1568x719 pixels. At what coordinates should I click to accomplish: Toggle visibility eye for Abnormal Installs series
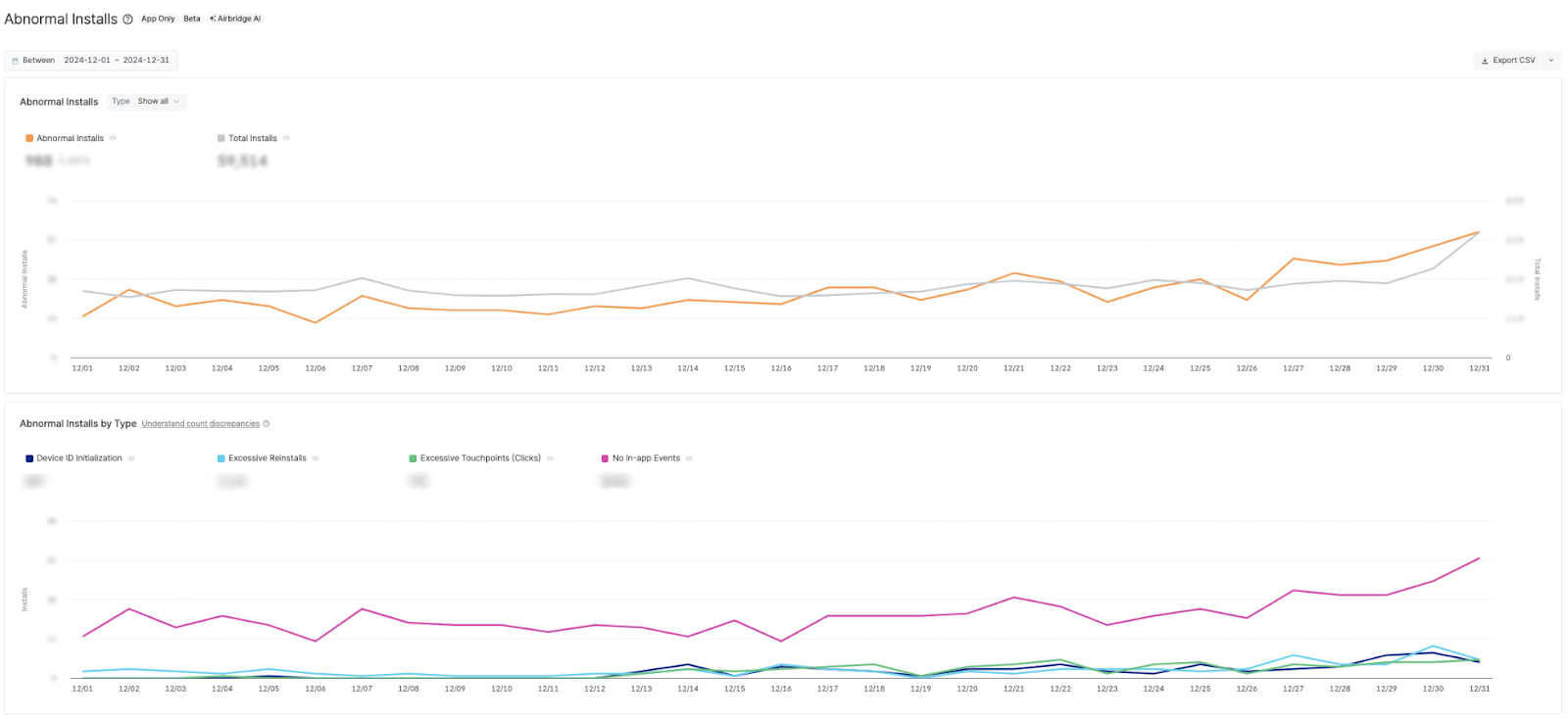click(x=114, y=138)
